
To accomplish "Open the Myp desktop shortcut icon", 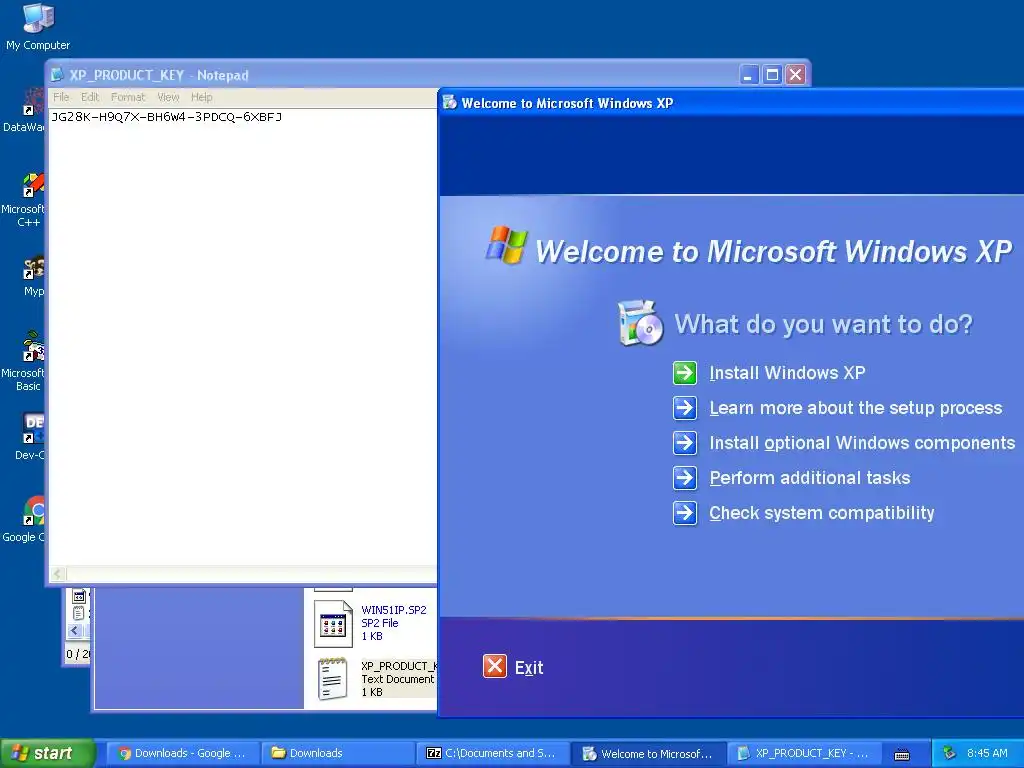I will click(x=33, y=266).
